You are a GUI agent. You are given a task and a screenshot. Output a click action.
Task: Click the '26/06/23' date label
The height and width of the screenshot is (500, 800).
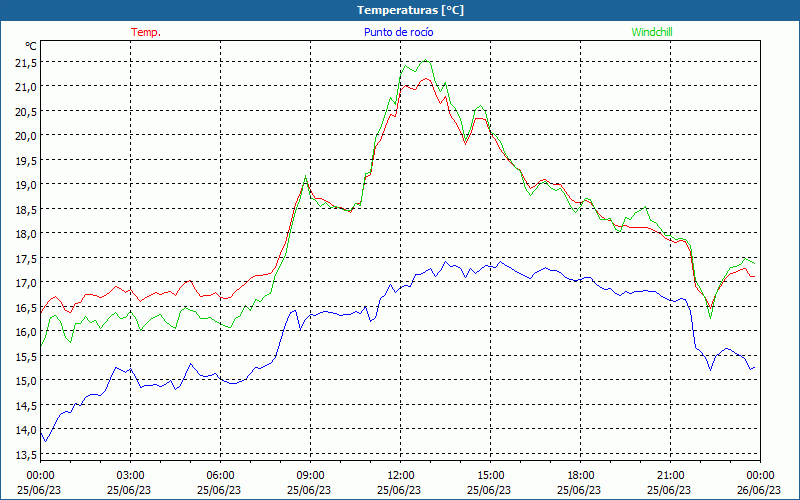pos(759,490)
